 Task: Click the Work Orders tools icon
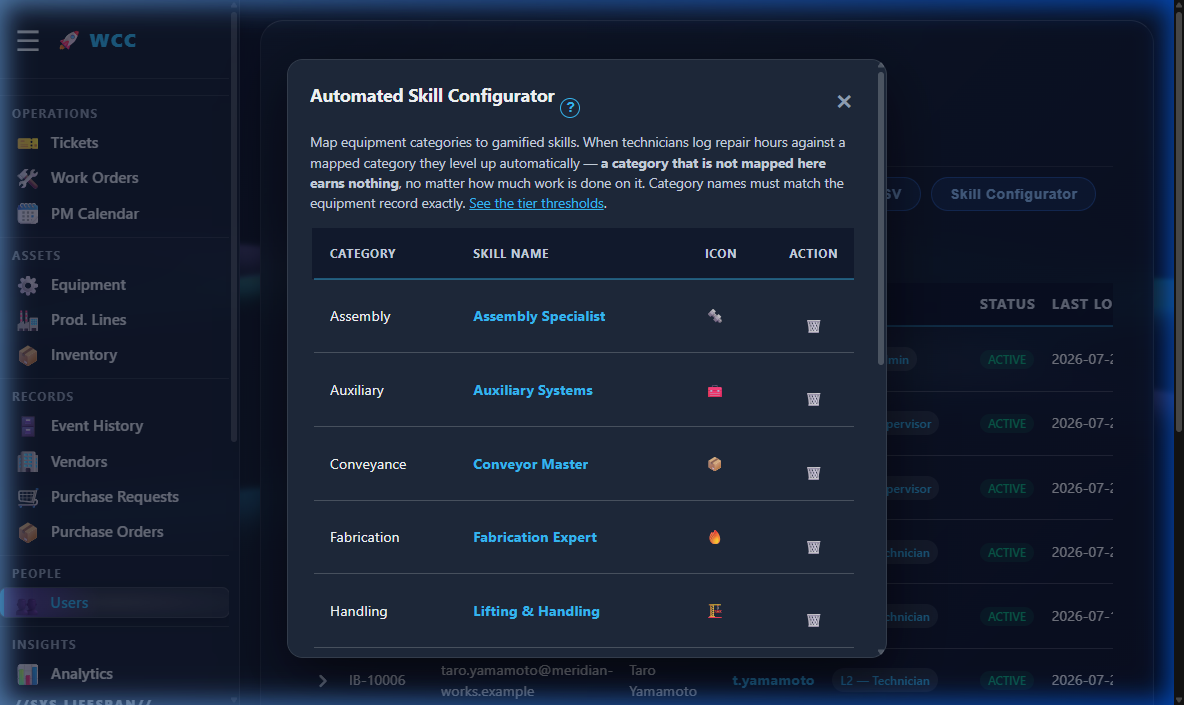(x=28, y=178)
